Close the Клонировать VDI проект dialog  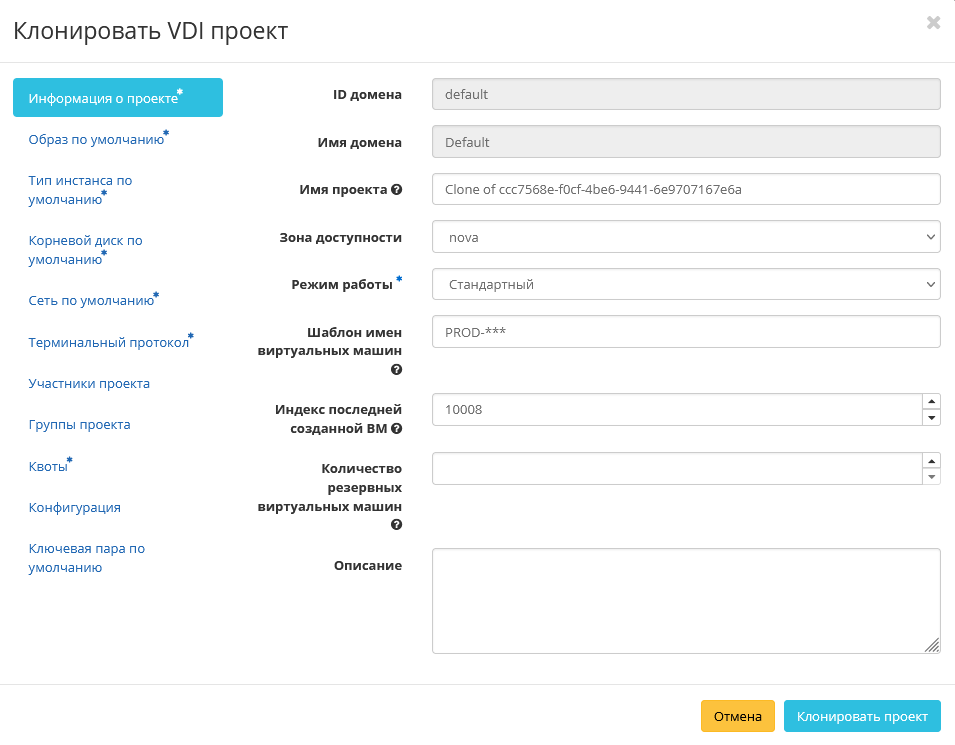coord(932,22)
